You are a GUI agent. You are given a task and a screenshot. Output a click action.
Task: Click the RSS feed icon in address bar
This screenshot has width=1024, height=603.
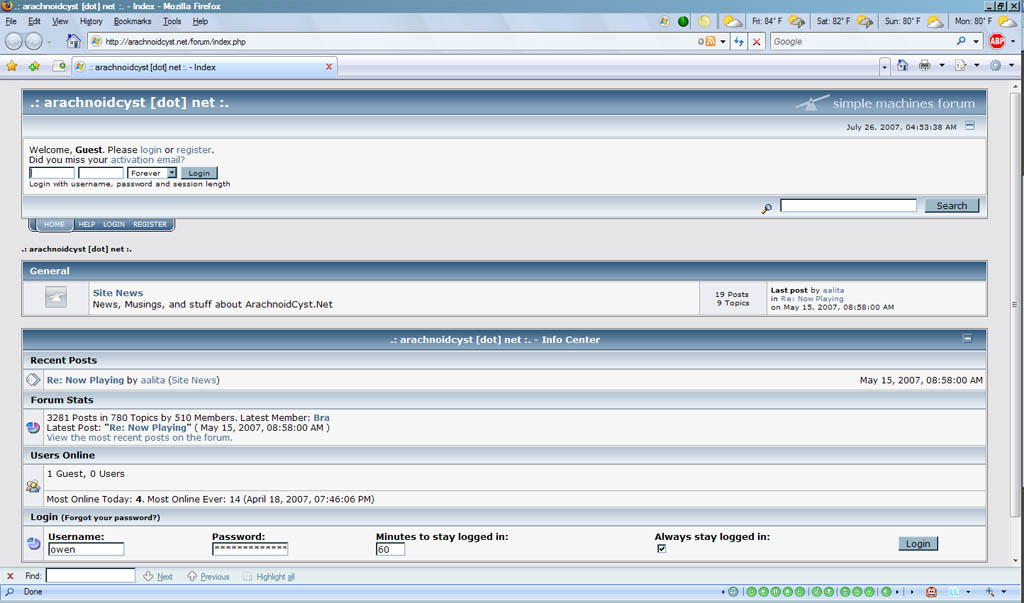tap(710, 42)
